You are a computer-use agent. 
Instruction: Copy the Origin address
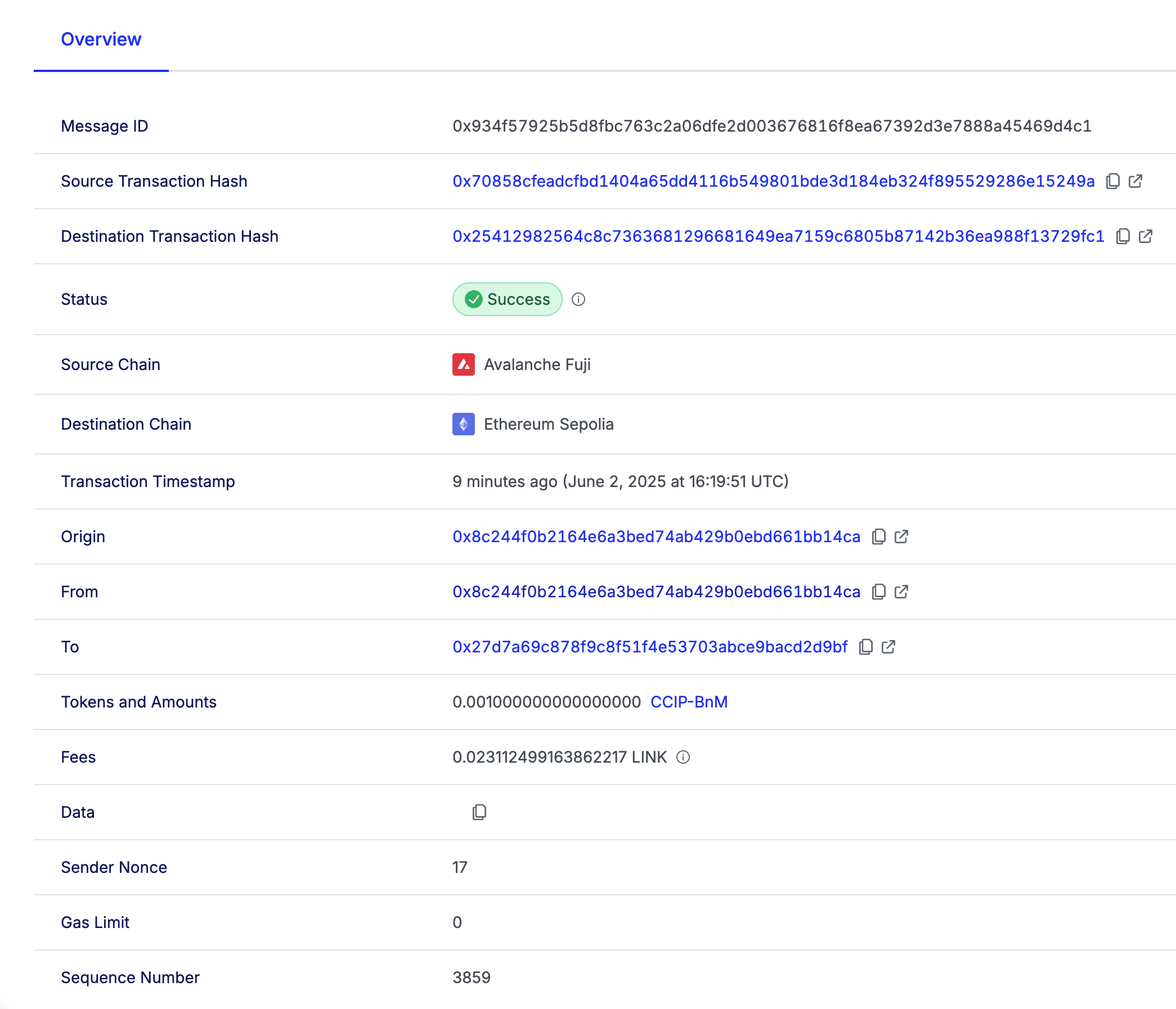tap(878, 536)
